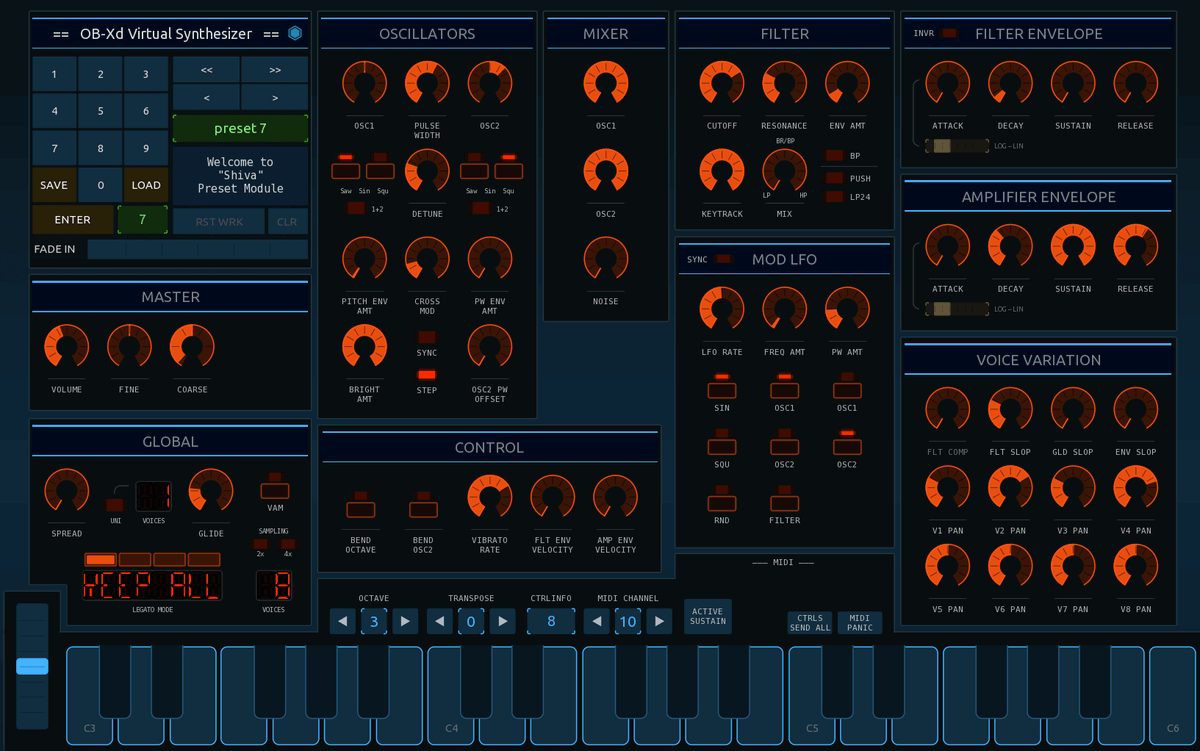The height and width of the screenshot is (751, 1200).
Task: Click the Resonance knob
Action: click(784, 83)
